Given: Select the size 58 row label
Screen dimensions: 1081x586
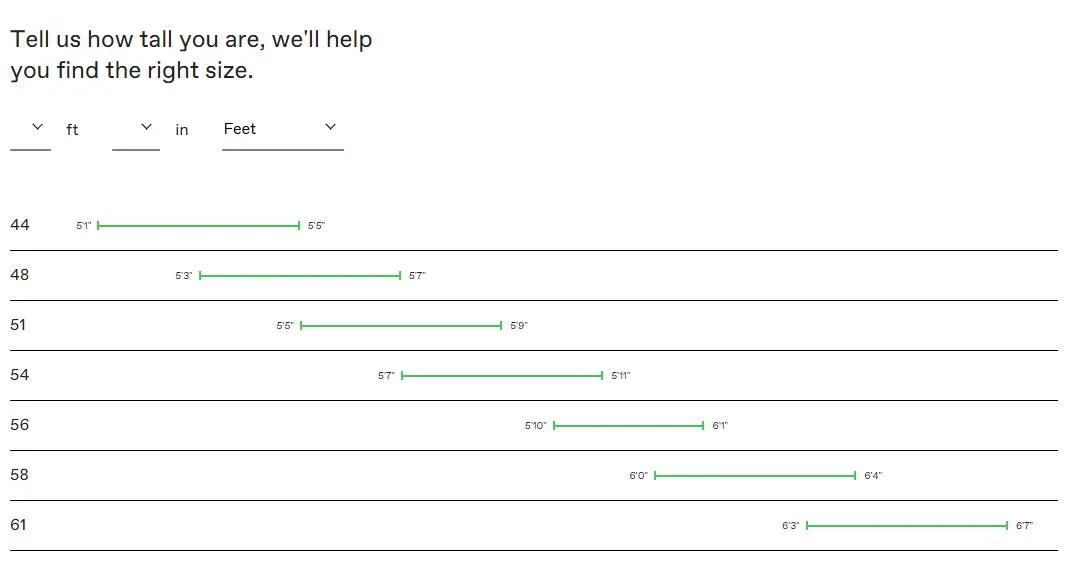Looking at the screenshot, I should (20, 475).
